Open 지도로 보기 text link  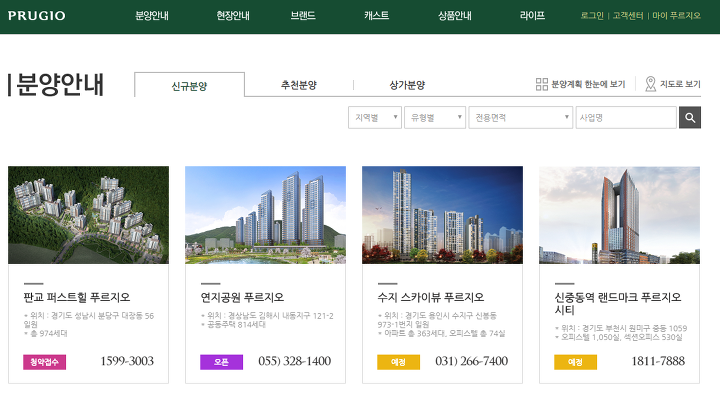[x=681, y=84]
